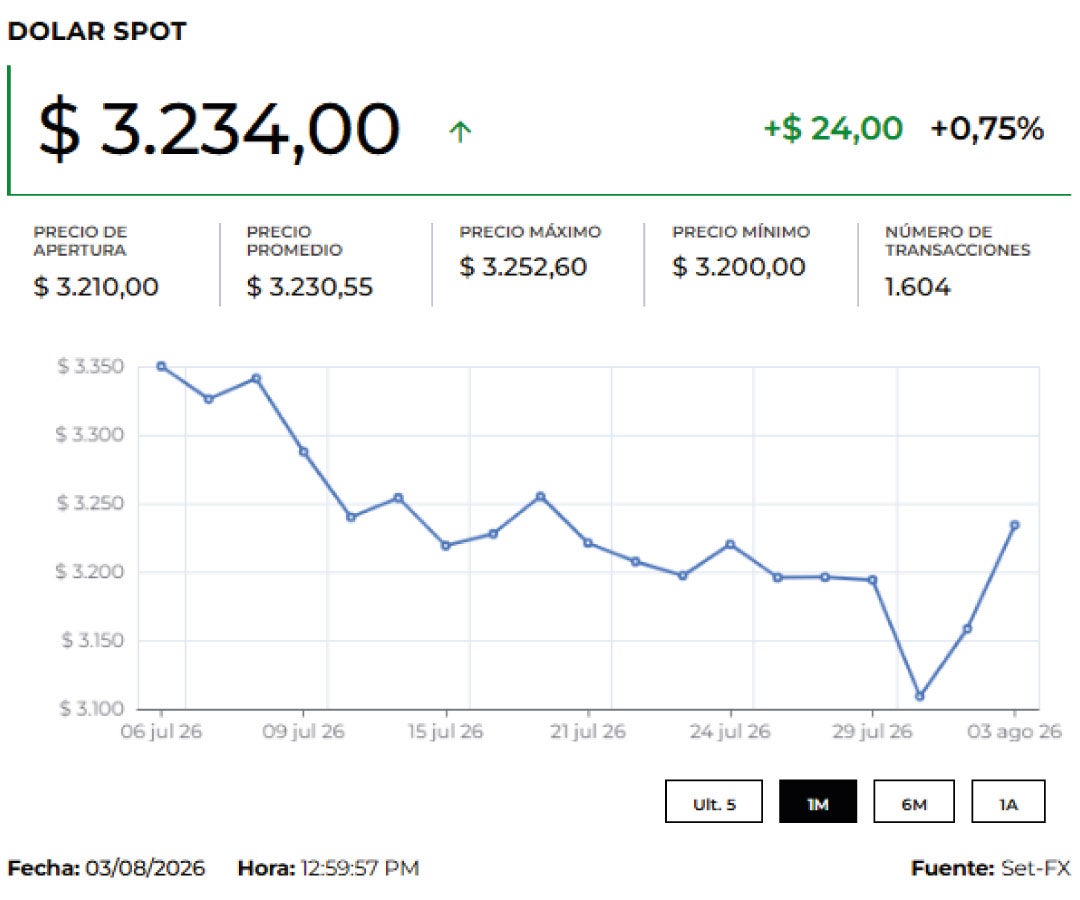Screen dimensions: 1080x900
Task: Click the $ 3.300 y-axis label
Action: (x=90, y=435)
